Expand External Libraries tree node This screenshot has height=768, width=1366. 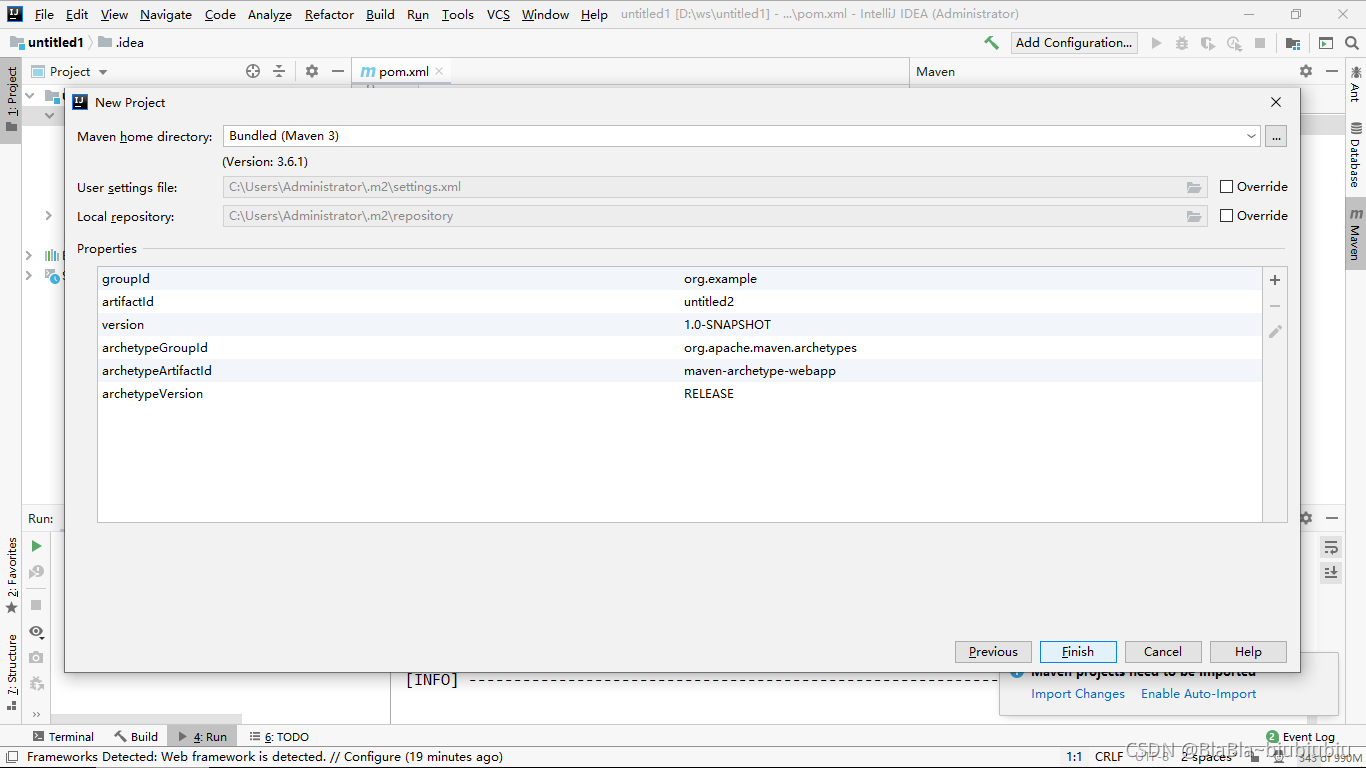click(x=29, y=255)
